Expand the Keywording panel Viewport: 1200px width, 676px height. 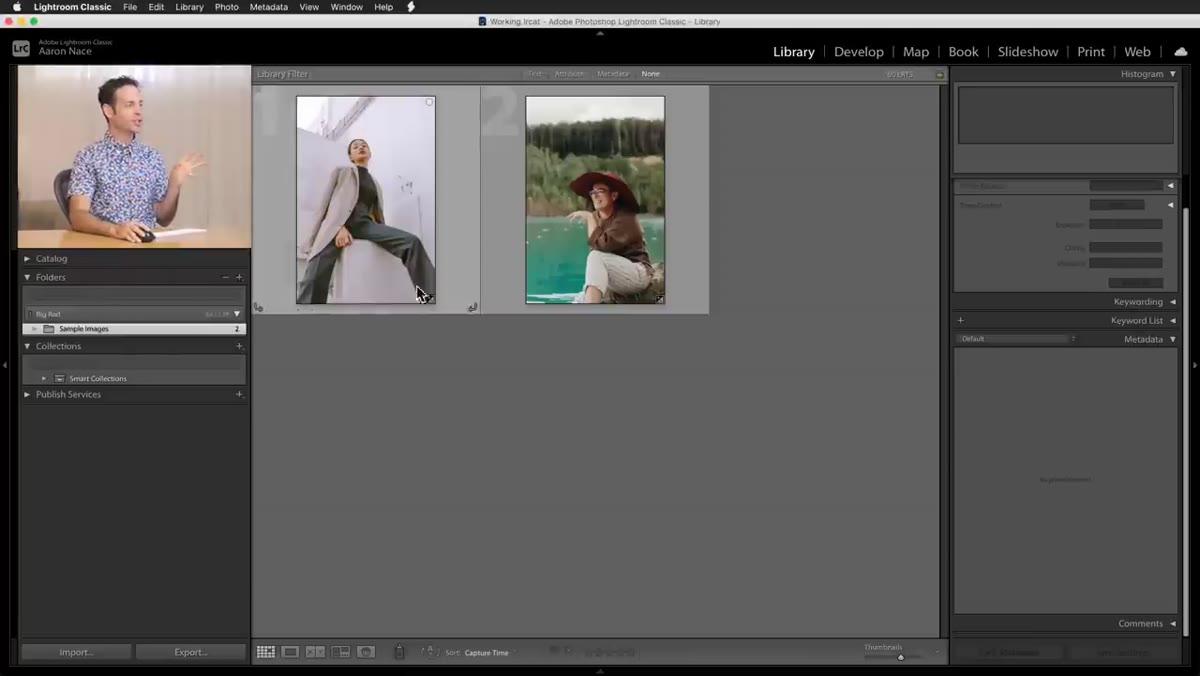[x=1173, y=301]
